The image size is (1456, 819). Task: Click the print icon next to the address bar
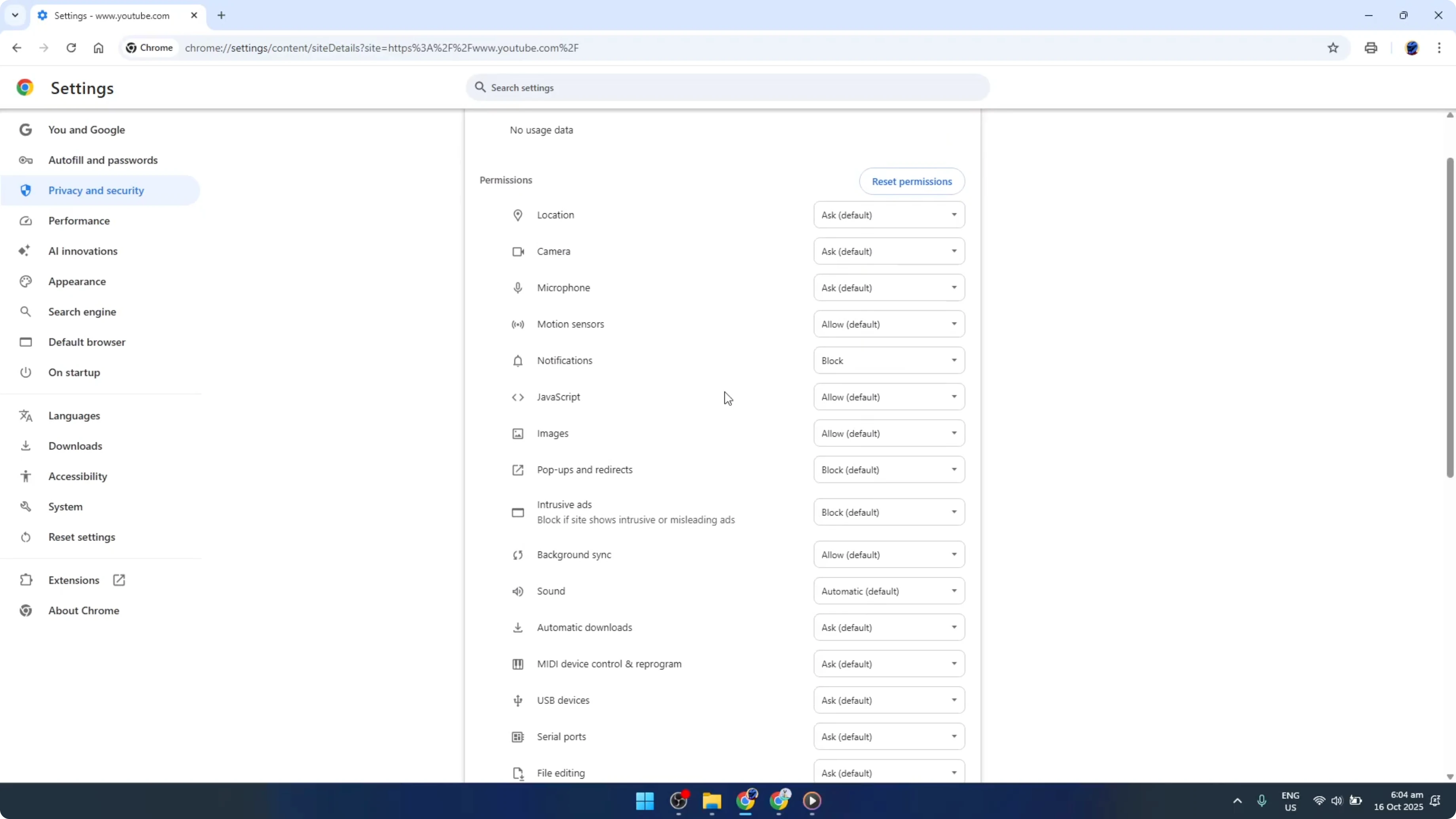click(1371, 47)
